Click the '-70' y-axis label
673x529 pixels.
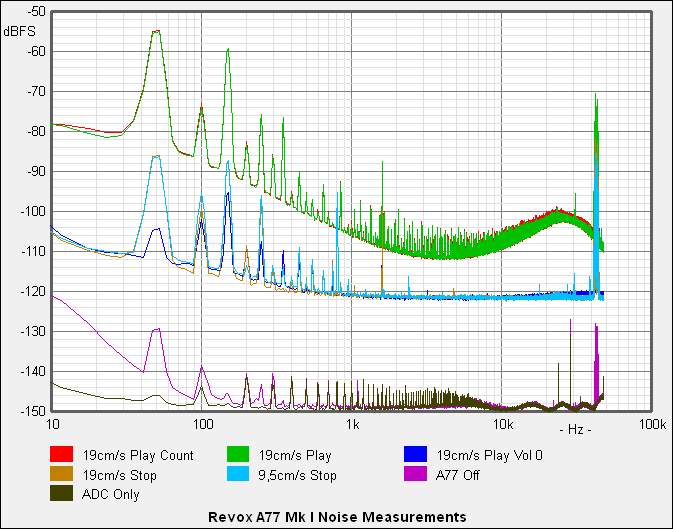36,91
